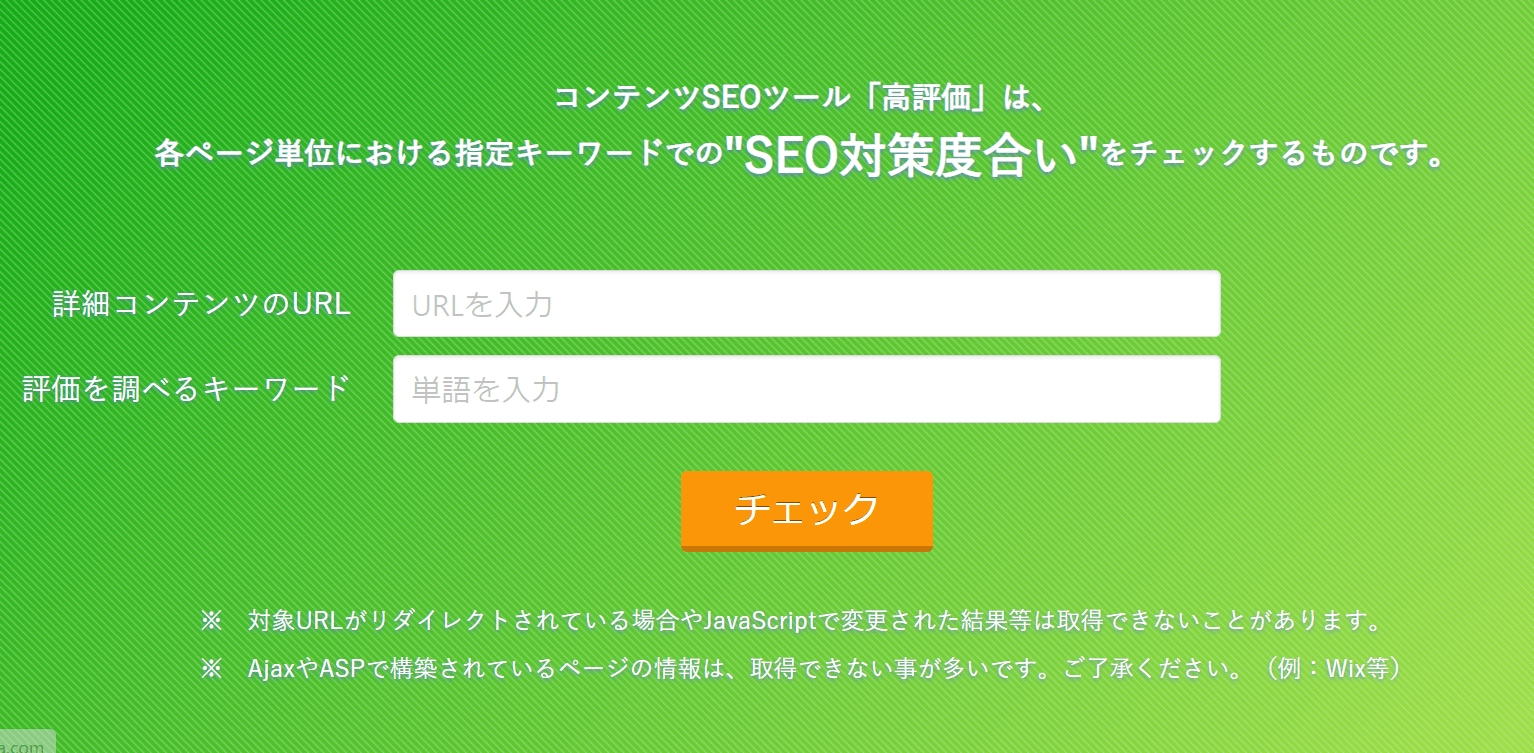Click the orange チェック button
Image resolution: width=1534 pixels, height=753 pixels.
pos(807,511)
